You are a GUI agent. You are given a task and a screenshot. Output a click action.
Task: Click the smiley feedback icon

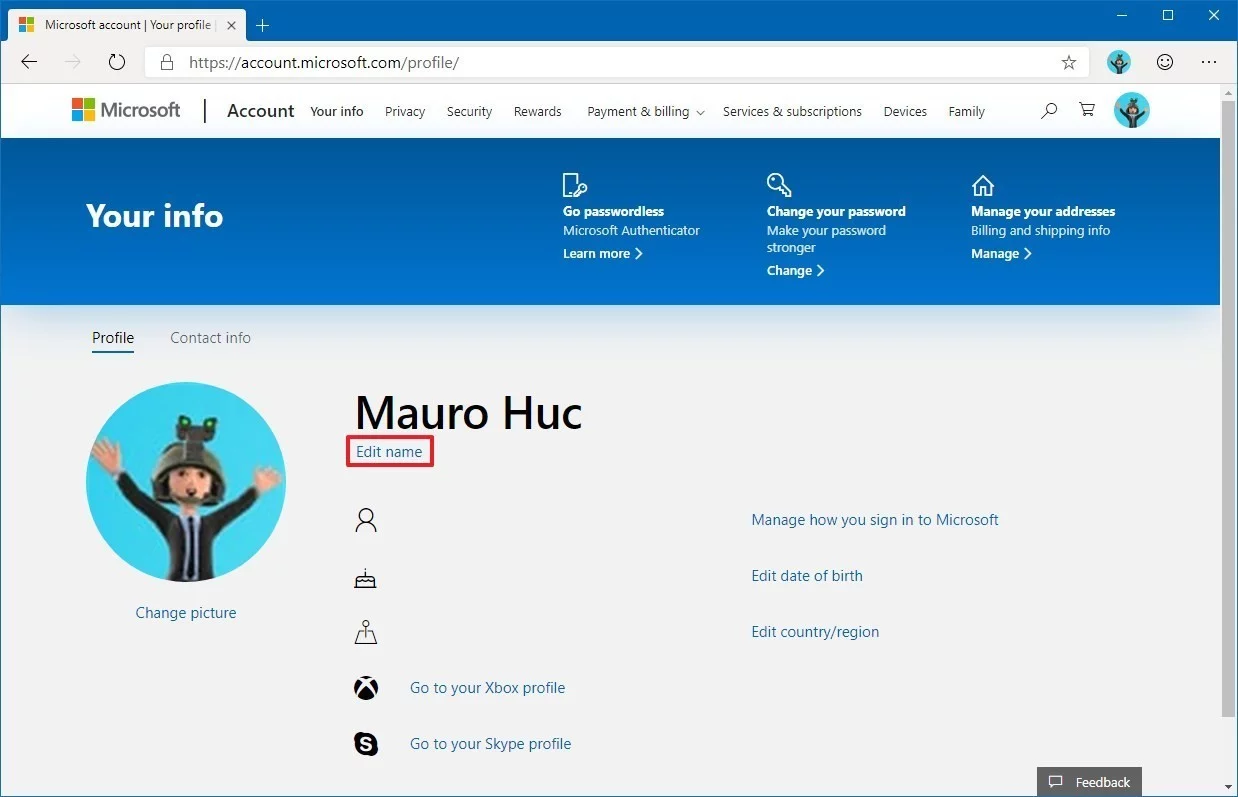pyautogui.click(x=1165, y=62)
